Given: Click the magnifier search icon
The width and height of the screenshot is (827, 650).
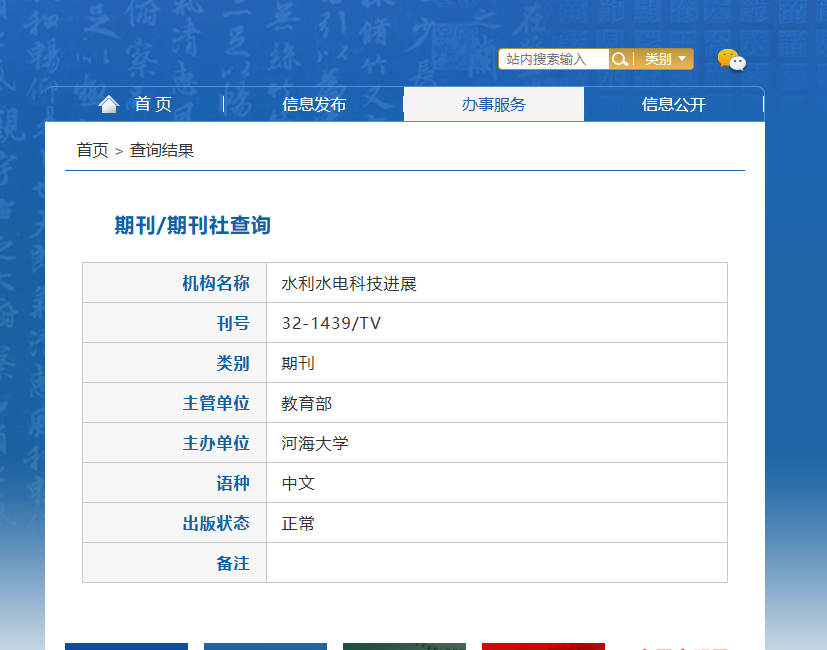Looking at the screenshot, I should 620,59.
